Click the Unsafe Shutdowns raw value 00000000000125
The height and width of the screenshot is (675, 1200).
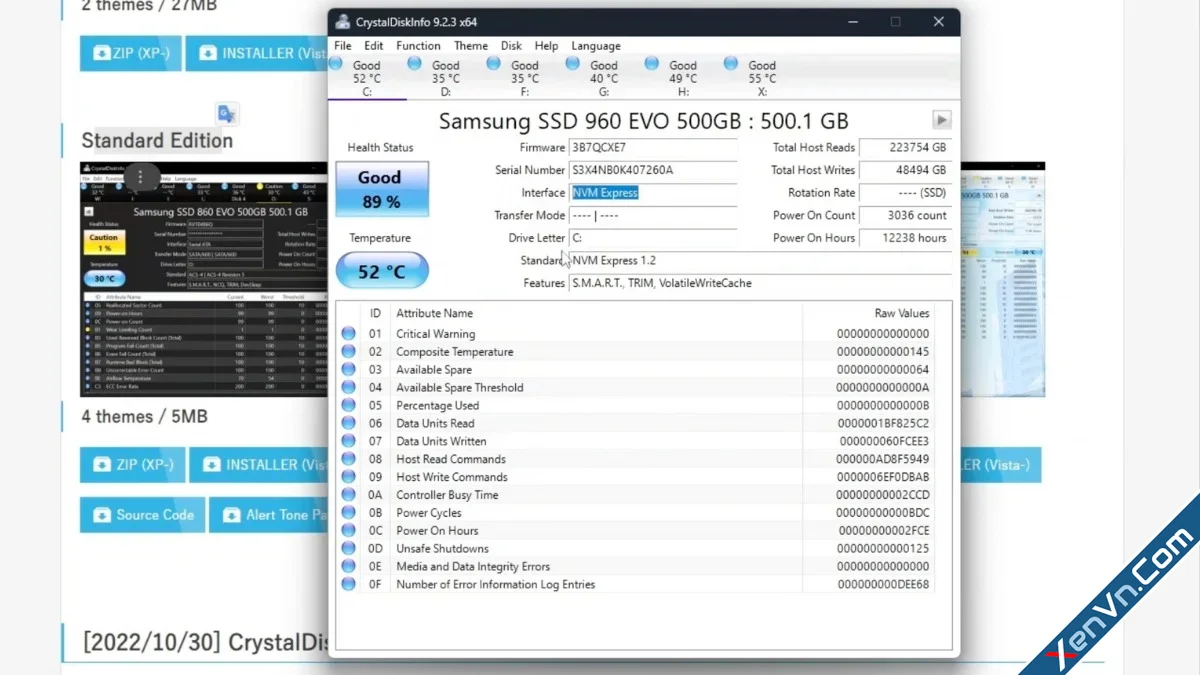point(883,549)
